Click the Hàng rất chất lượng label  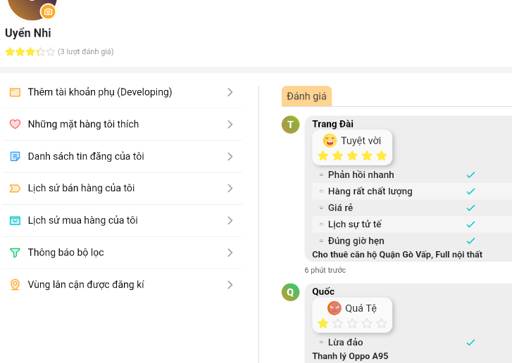coord(370,191)
